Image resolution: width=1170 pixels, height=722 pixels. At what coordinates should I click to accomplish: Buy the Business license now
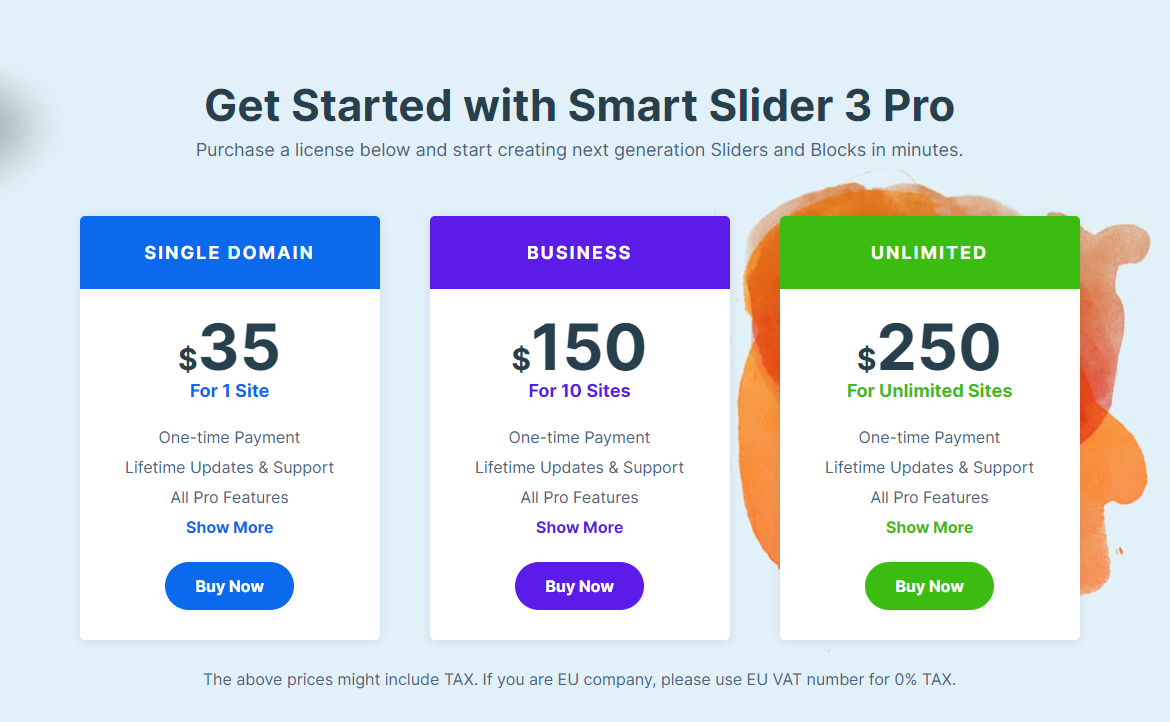coord(579,586)
